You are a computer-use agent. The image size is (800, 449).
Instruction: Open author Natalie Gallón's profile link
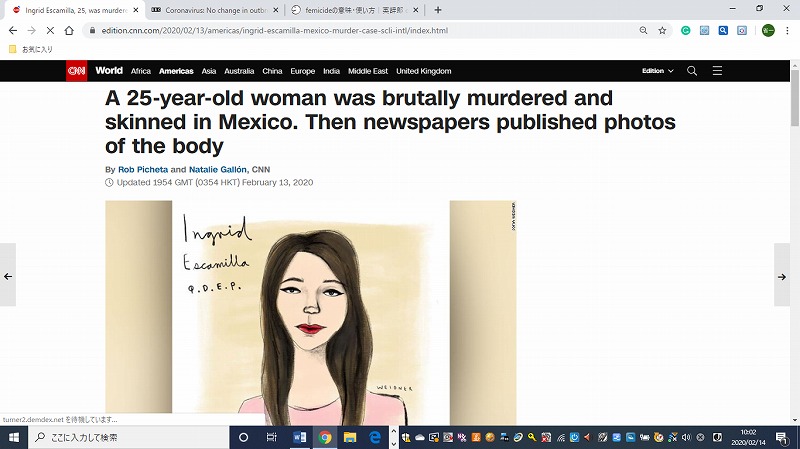pyautogui.click(x=218, y=169)
